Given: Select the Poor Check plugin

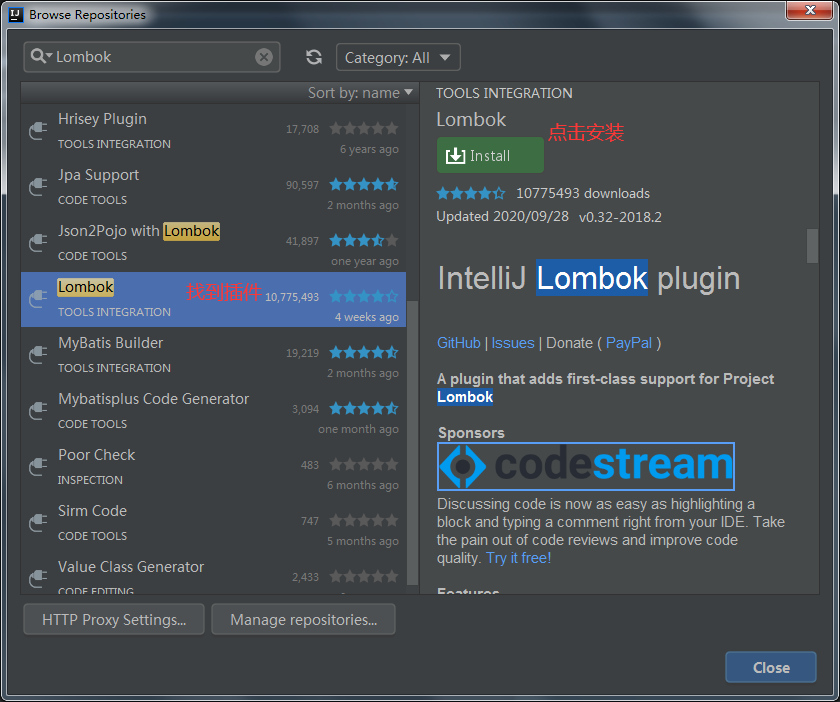Looking at the screenshot, I should coord(213,467).
